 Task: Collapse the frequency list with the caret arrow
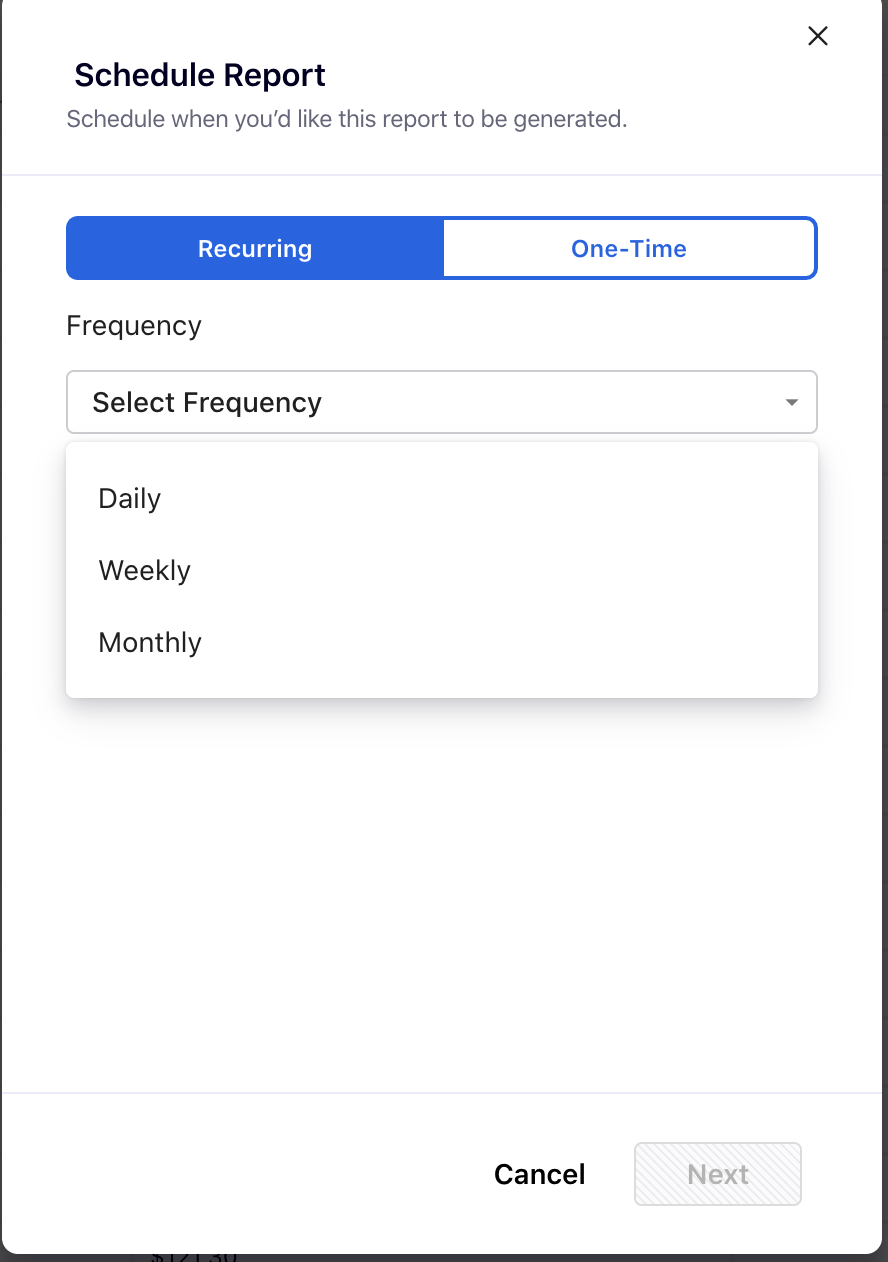[x=791, y=403]
